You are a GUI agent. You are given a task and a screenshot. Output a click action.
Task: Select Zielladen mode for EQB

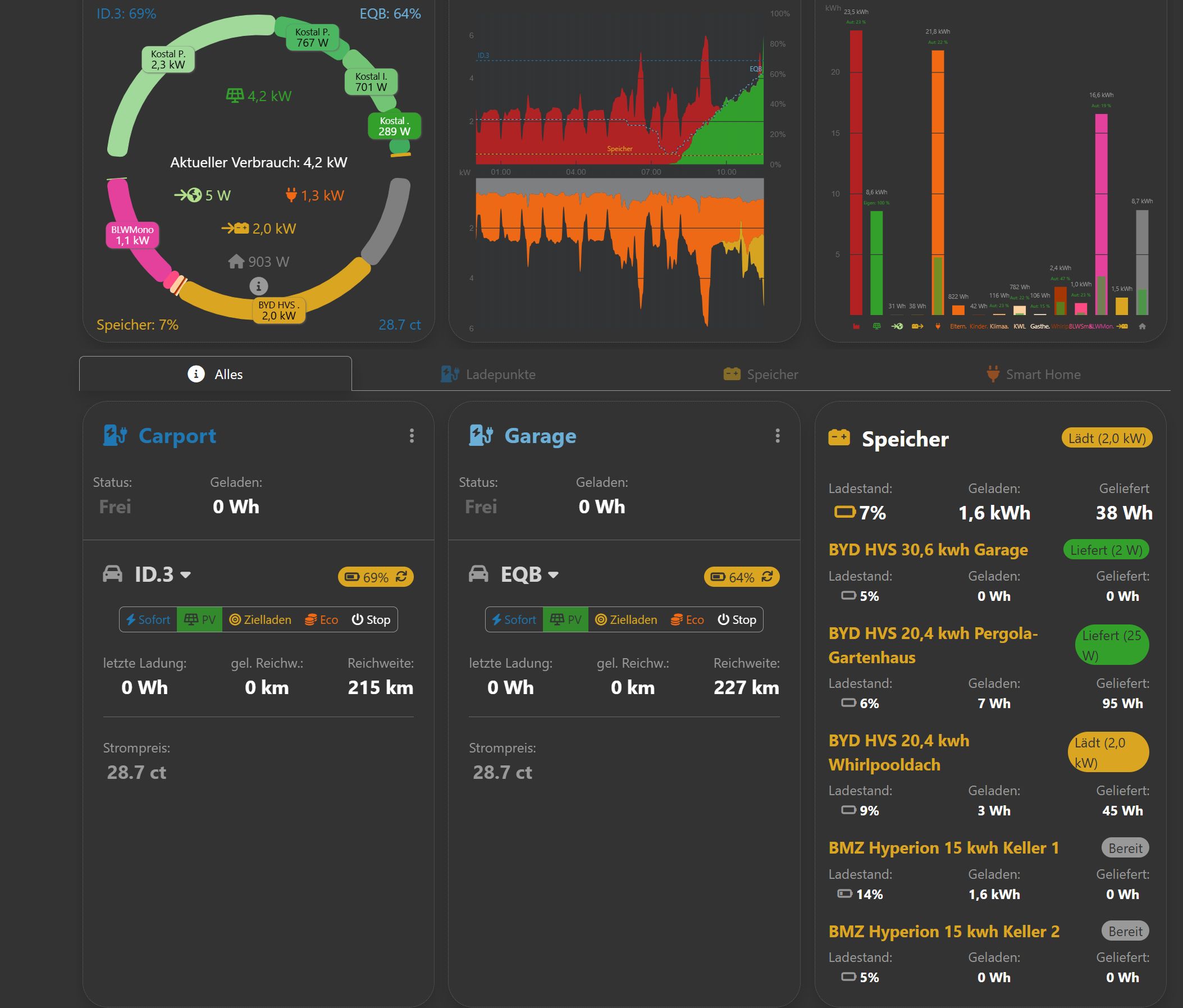[x=626, y=619]
